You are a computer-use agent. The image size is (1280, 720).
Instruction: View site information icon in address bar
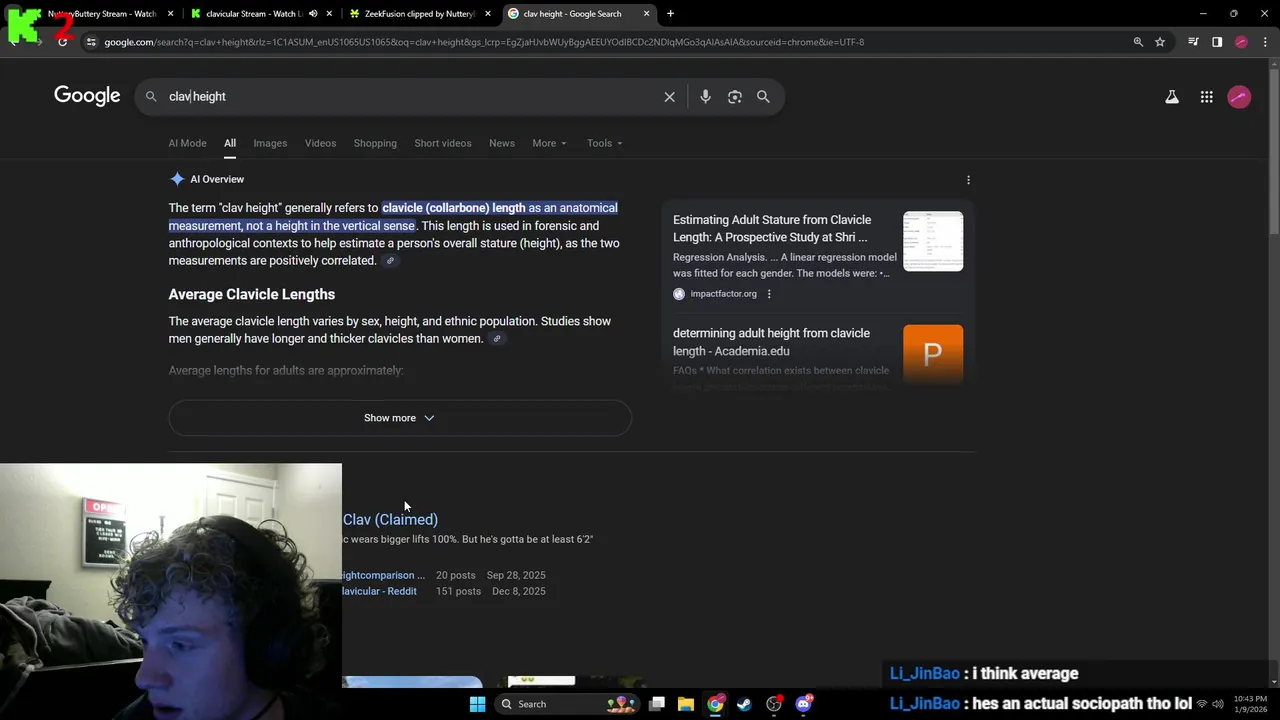(91, 42)
